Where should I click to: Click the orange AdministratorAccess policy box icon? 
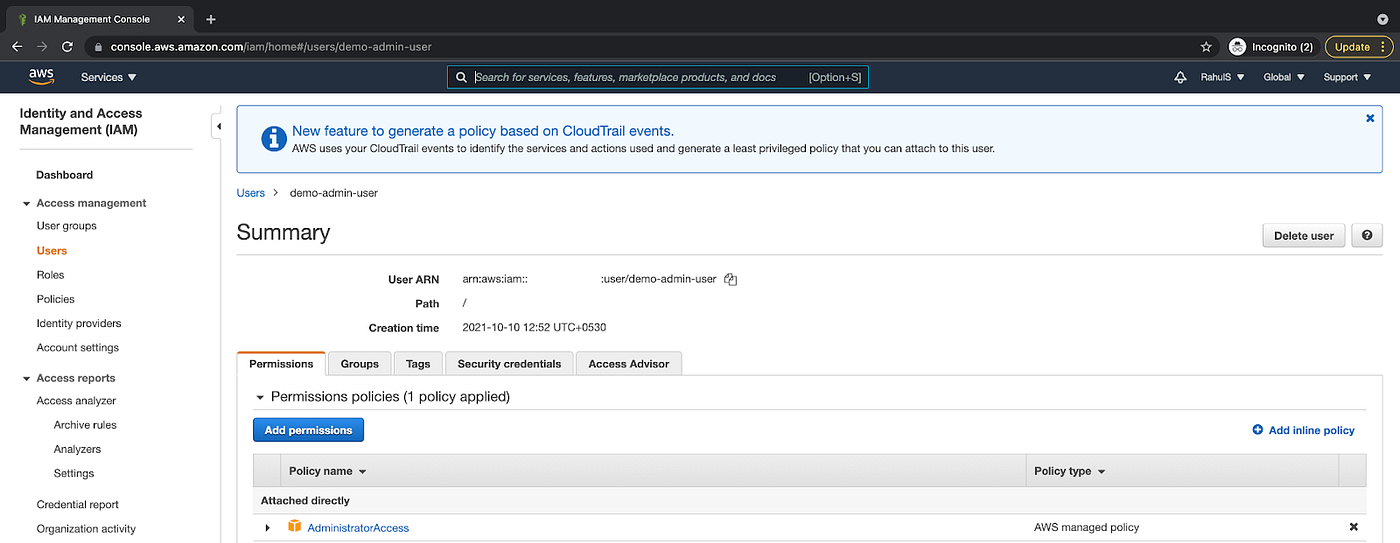click(294, 526)
